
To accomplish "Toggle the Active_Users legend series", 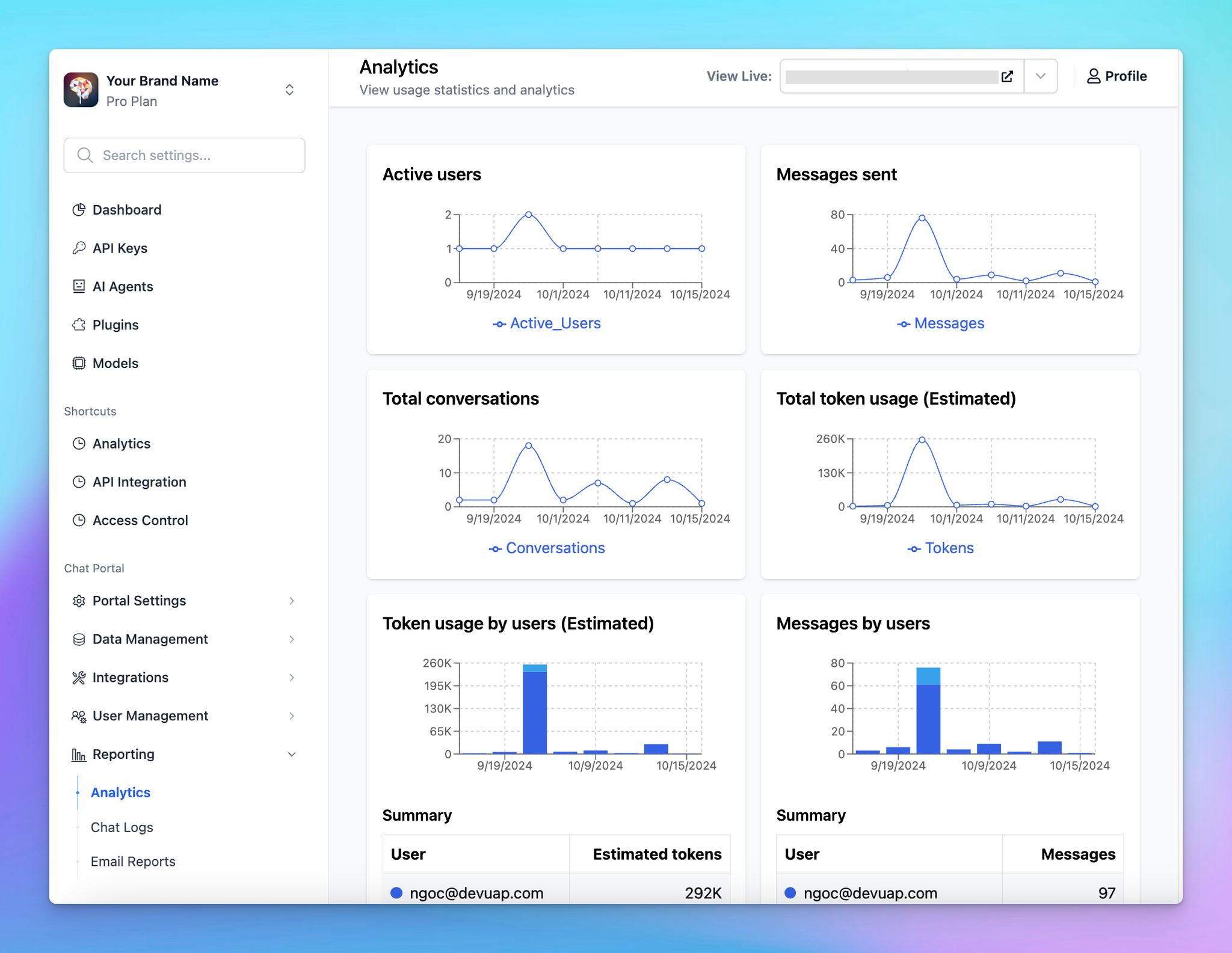I will tap(547, 323).
